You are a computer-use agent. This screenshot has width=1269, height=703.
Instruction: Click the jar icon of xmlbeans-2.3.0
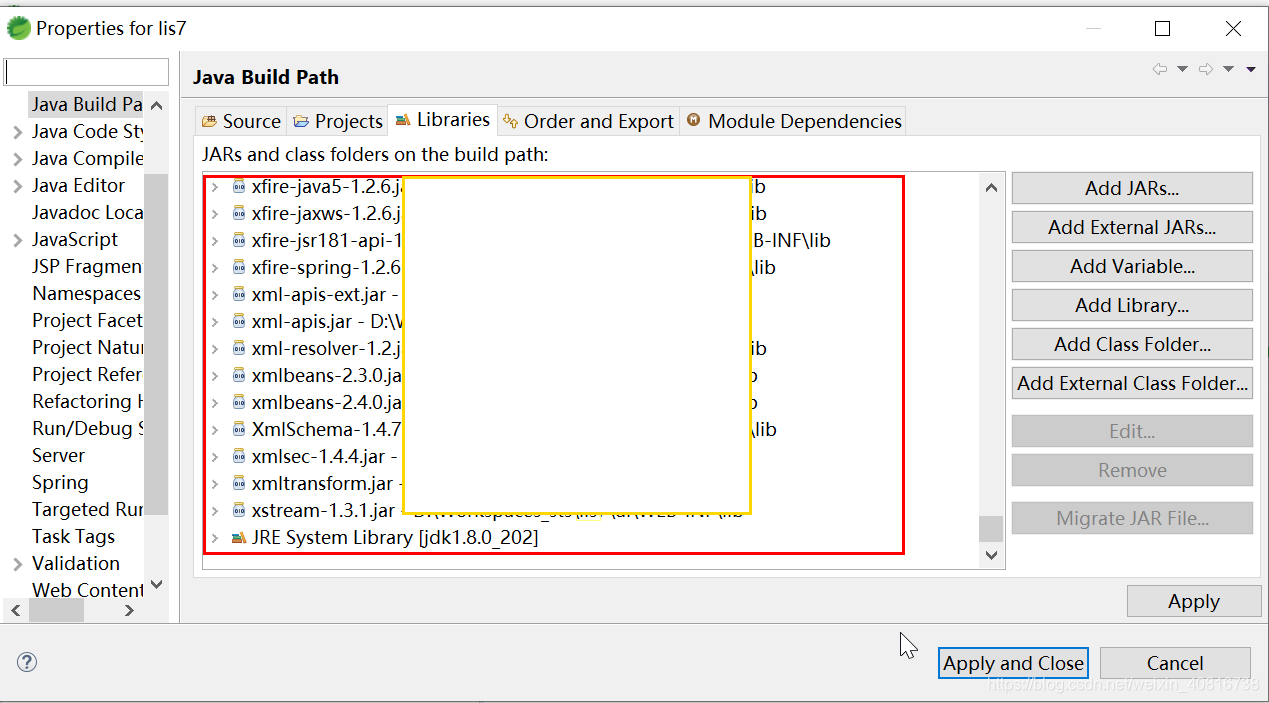239,375
